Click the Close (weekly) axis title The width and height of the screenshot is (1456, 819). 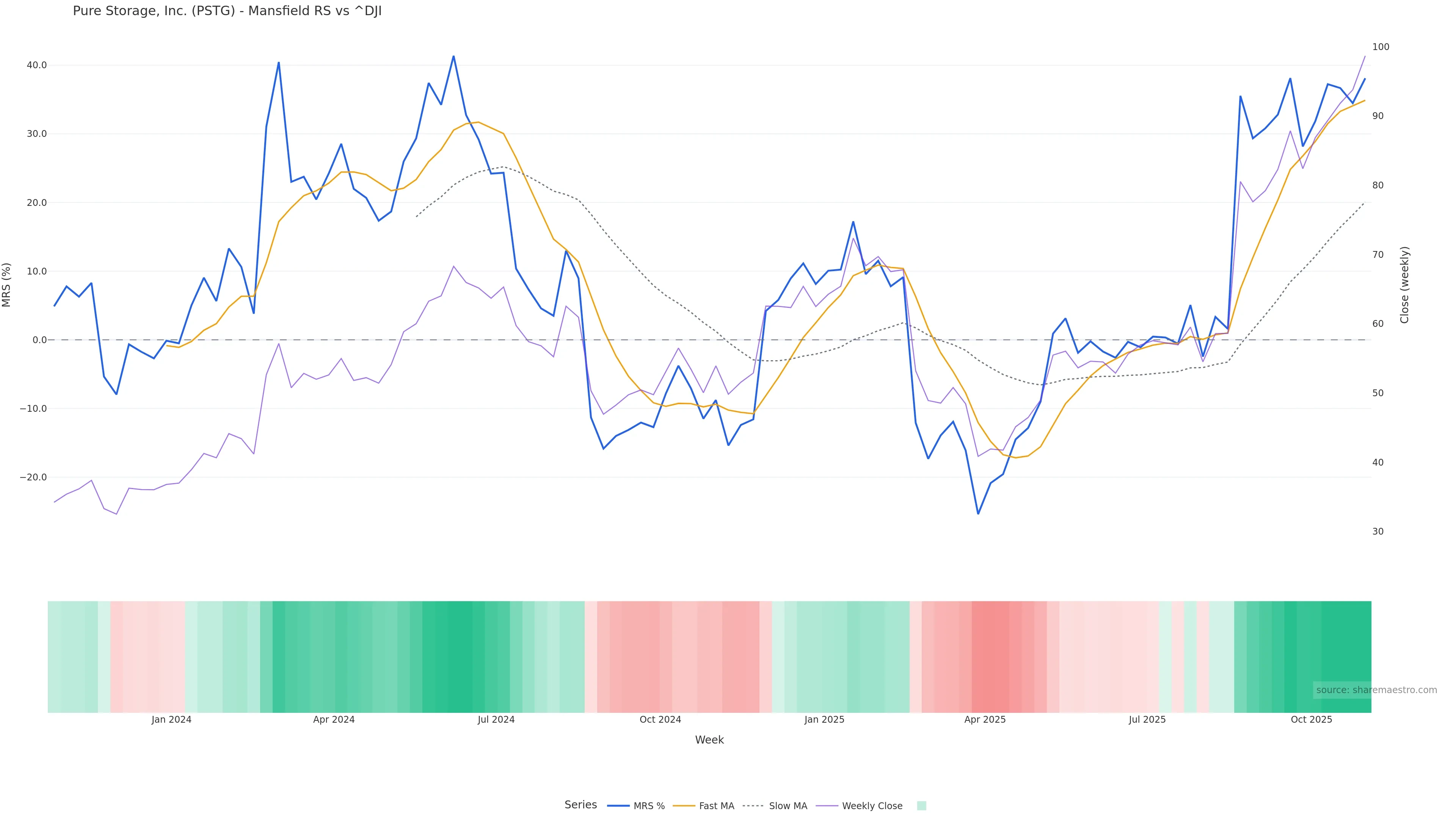[1404, 285]
